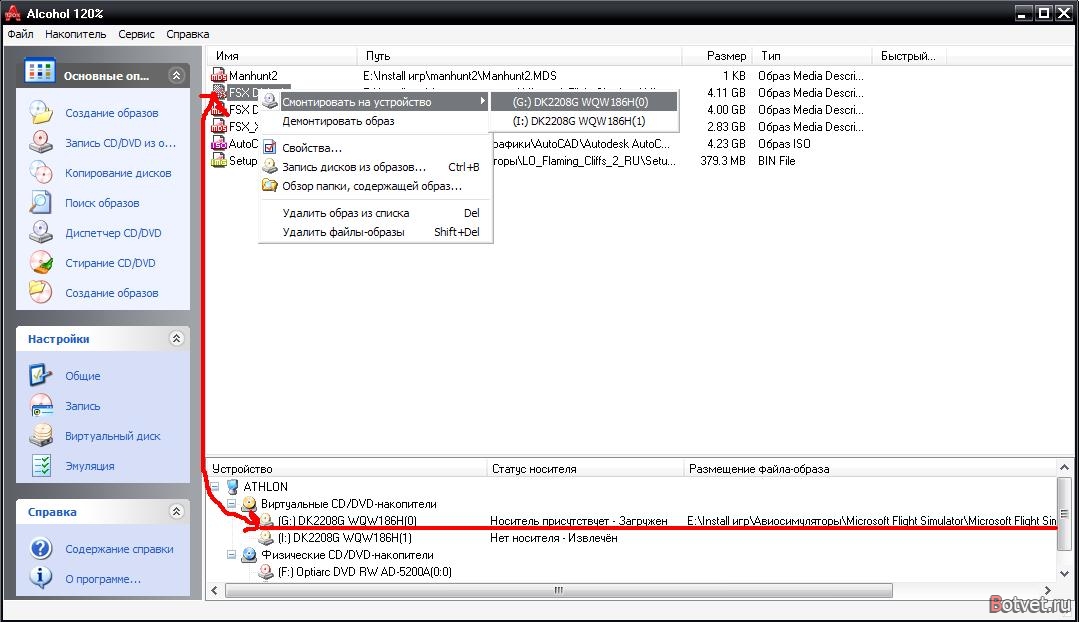Open the Виртуальный диск settings icon
The image size is (1079, 622).
click(41, 435)
